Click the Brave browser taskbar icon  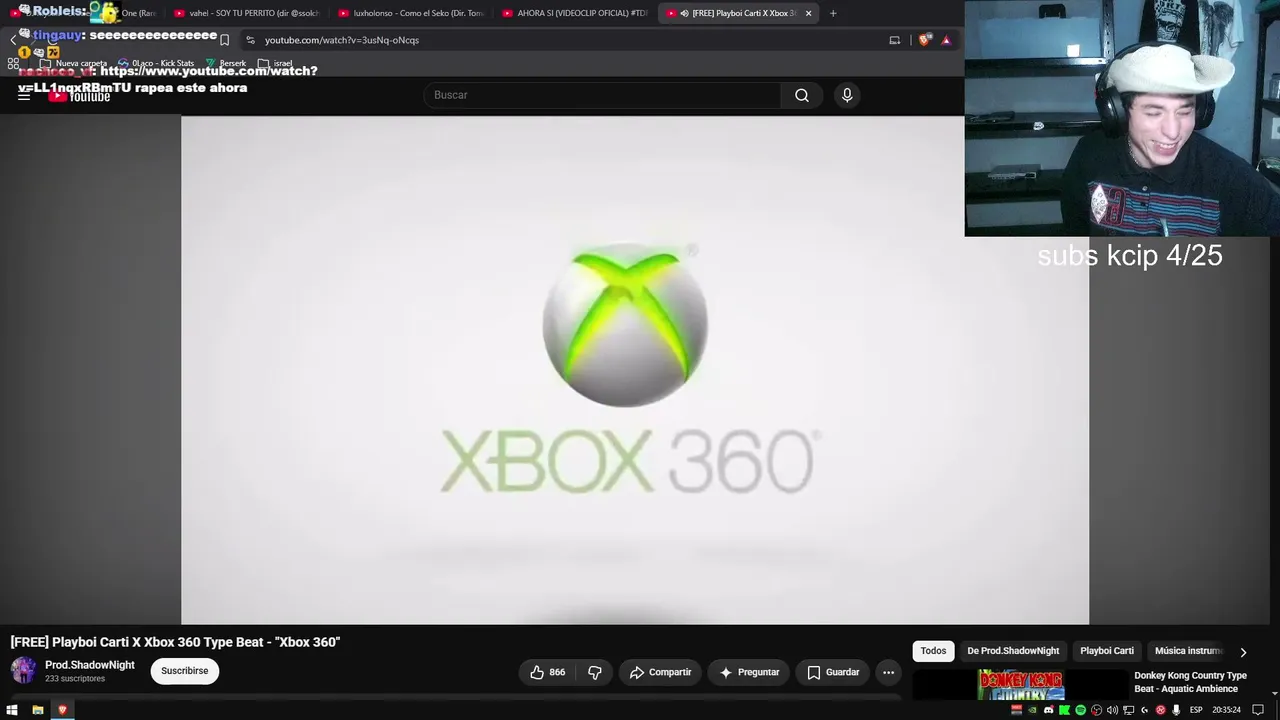click(62, 710)
